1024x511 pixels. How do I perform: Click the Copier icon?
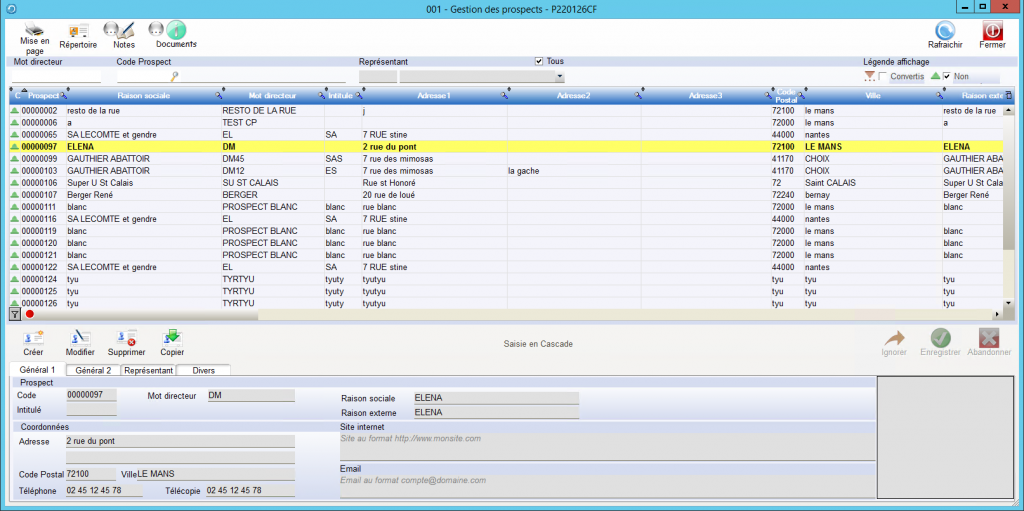click(x=172, y=338)
